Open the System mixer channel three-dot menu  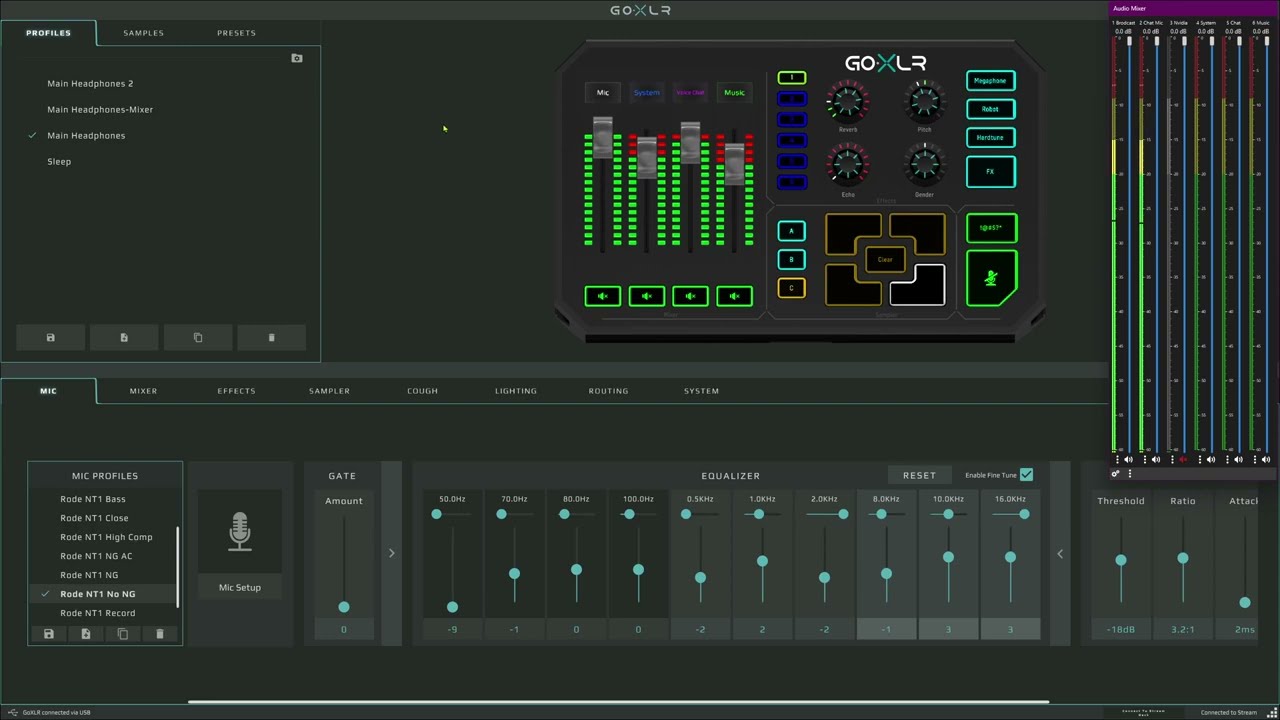[x=1199, y=460]
